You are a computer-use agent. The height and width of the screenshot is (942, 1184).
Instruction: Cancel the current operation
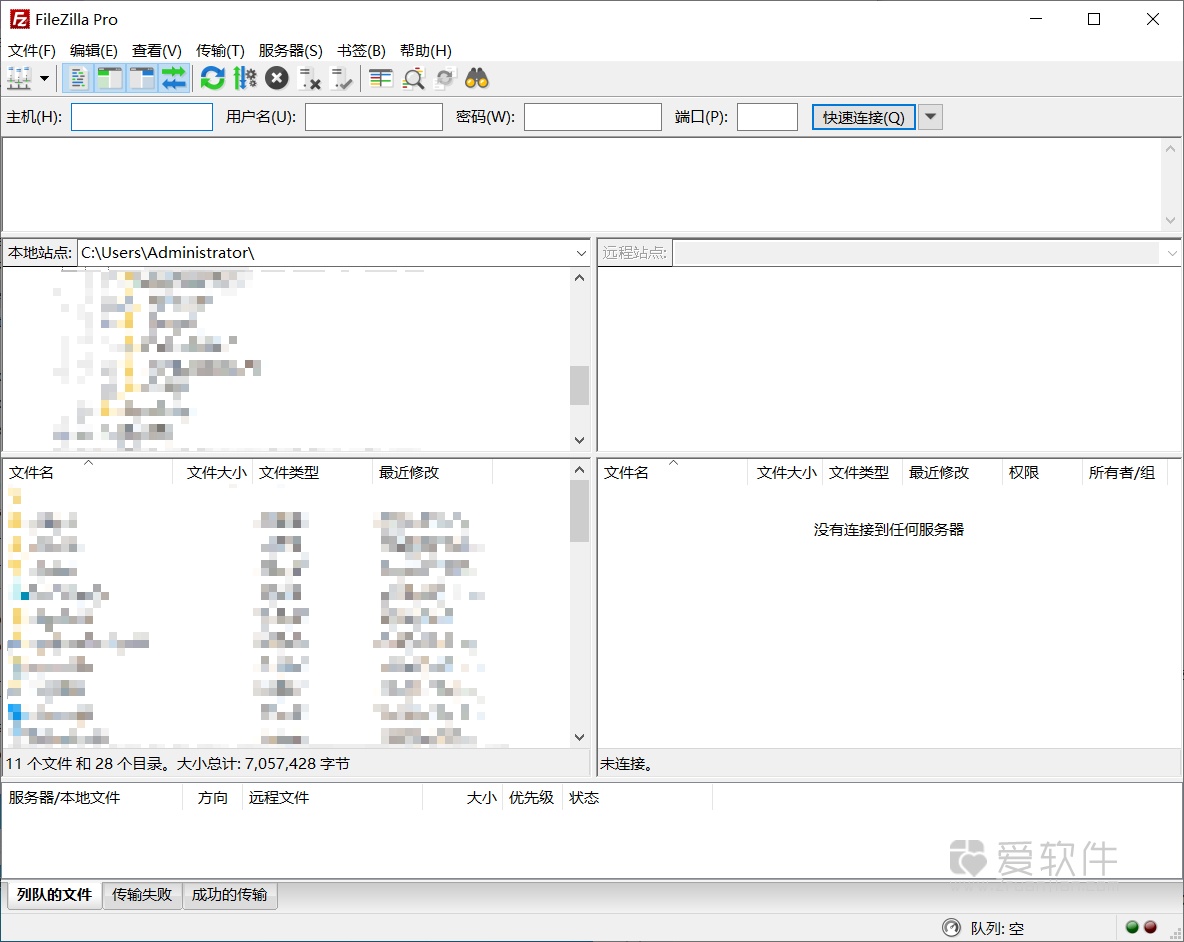pyautogui.click(x=276, y=78)
